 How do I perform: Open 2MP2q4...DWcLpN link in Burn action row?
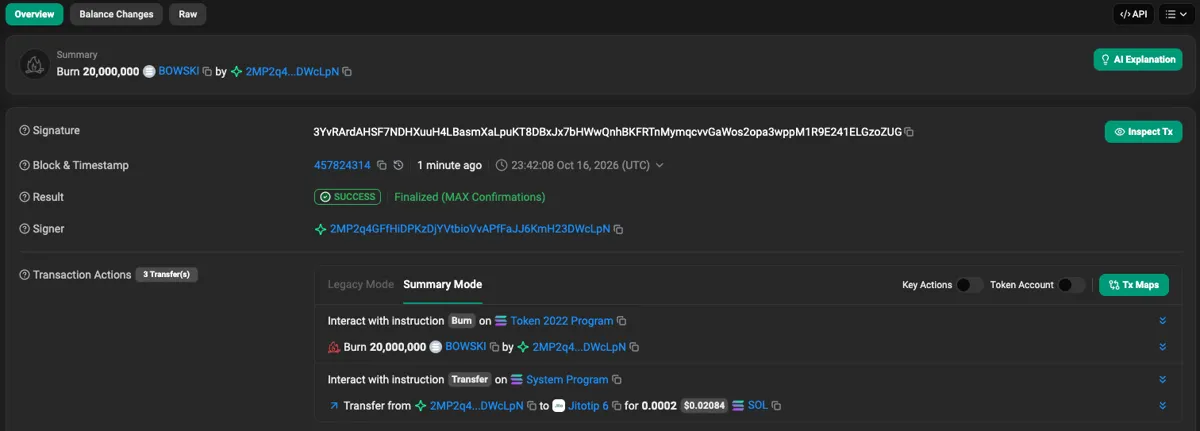(x=579, y=347)
